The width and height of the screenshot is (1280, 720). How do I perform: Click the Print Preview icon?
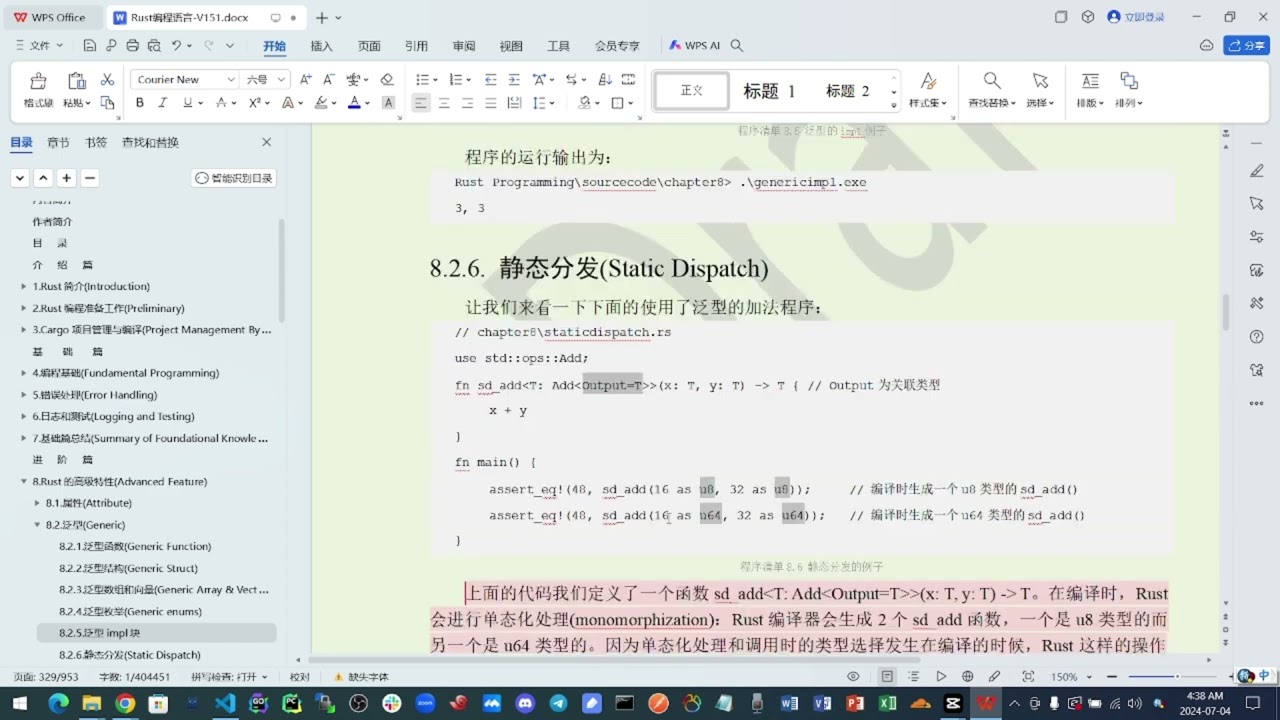click(x=153, y=46)
